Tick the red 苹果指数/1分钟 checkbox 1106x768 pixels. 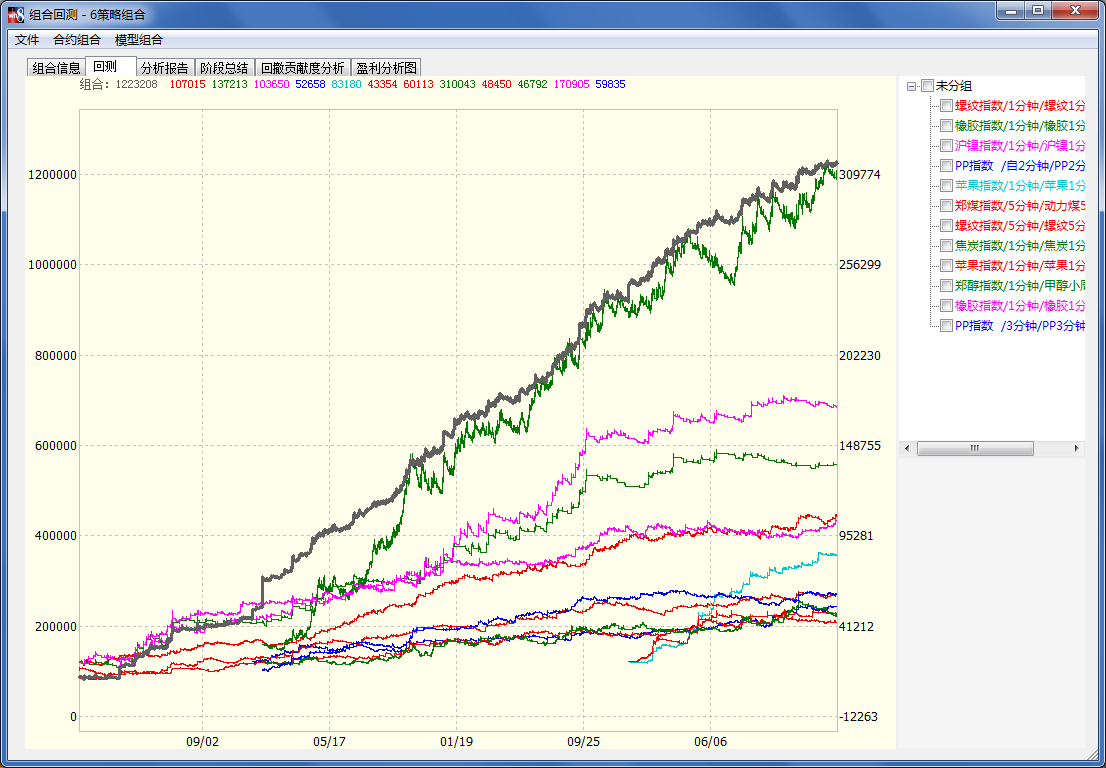(947, 266)
